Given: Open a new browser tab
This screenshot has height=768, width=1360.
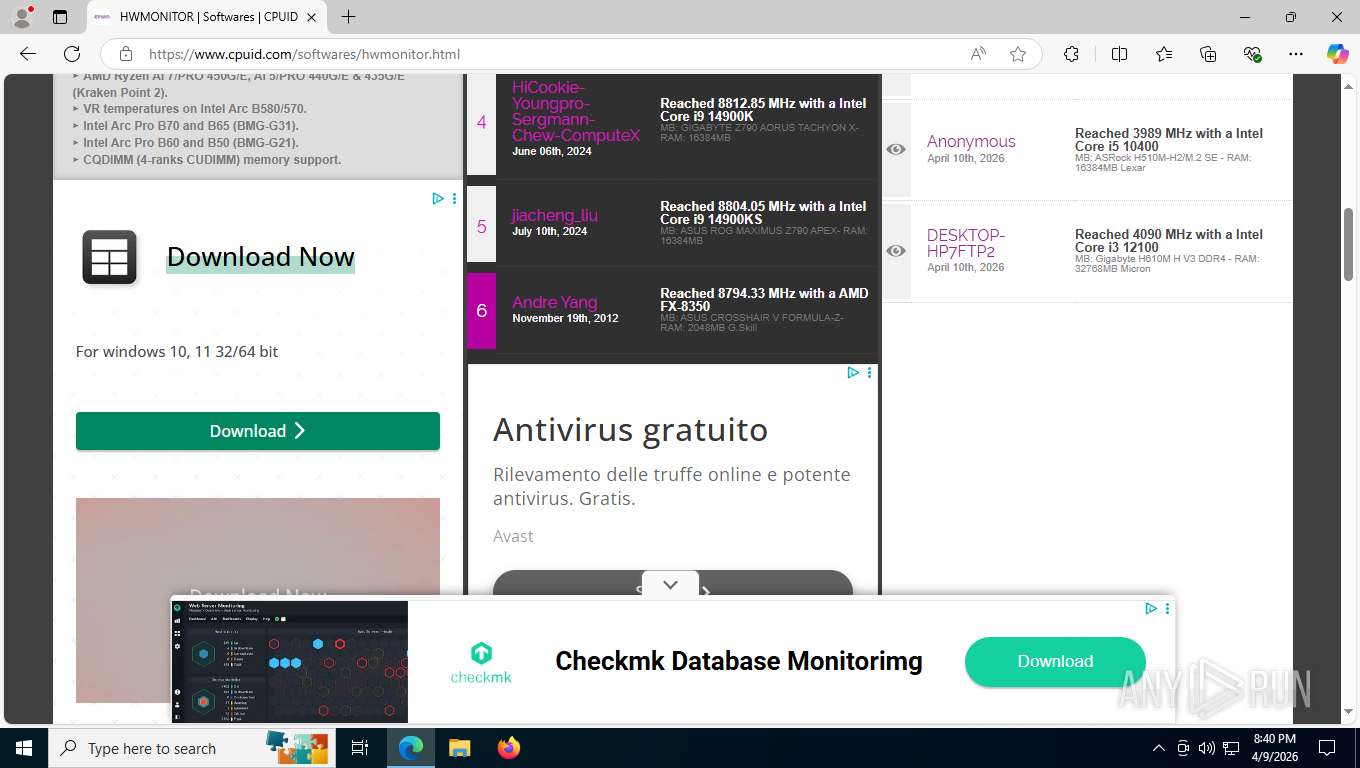Looking at the screenshot, I should click(348, 17).
